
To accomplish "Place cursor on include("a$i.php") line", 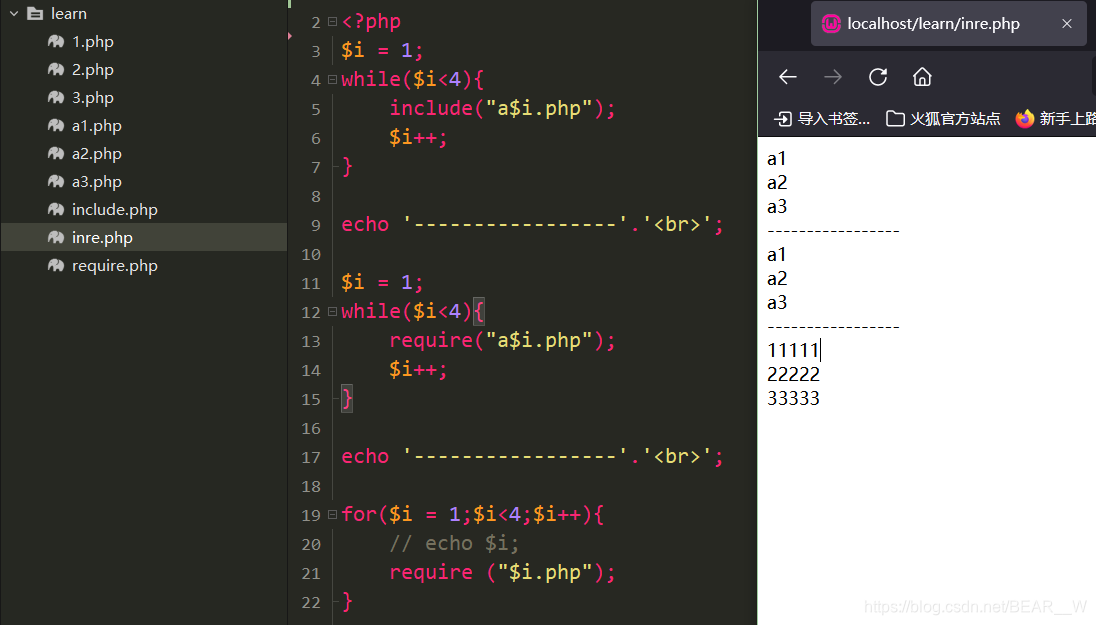I will tap(503, 108).
